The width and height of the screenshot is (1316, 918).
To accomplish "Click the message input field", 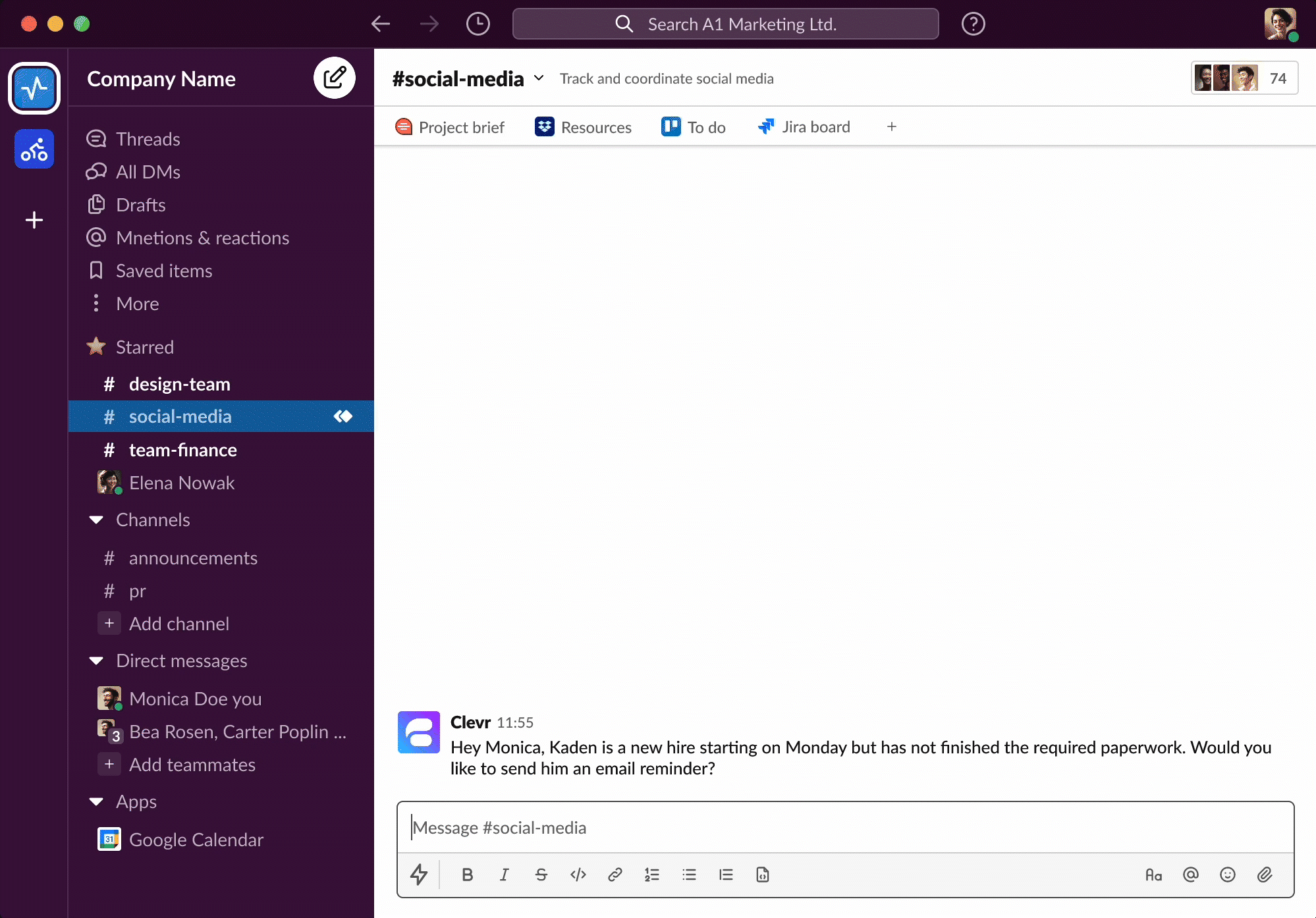I will [x=845, y=828].
